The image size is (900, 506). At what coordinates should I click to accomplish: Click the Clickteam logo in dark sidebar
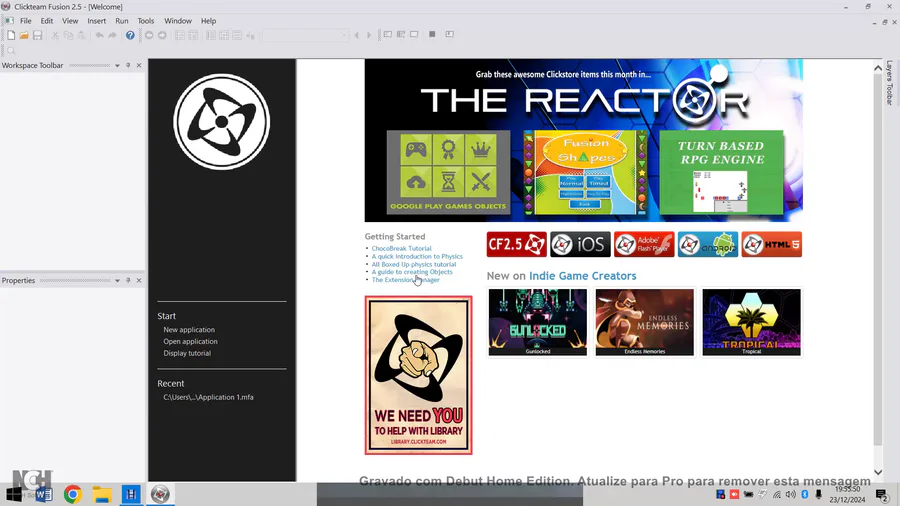(222, 122)
